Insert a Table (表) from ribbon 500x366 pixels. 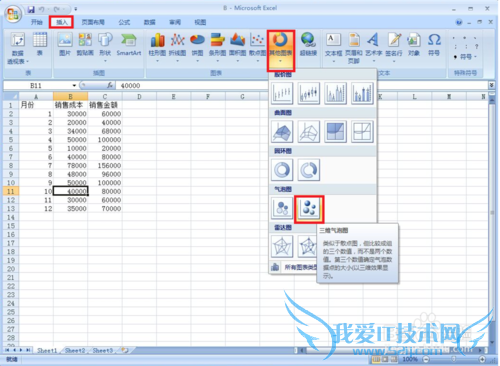pos(39,44)
